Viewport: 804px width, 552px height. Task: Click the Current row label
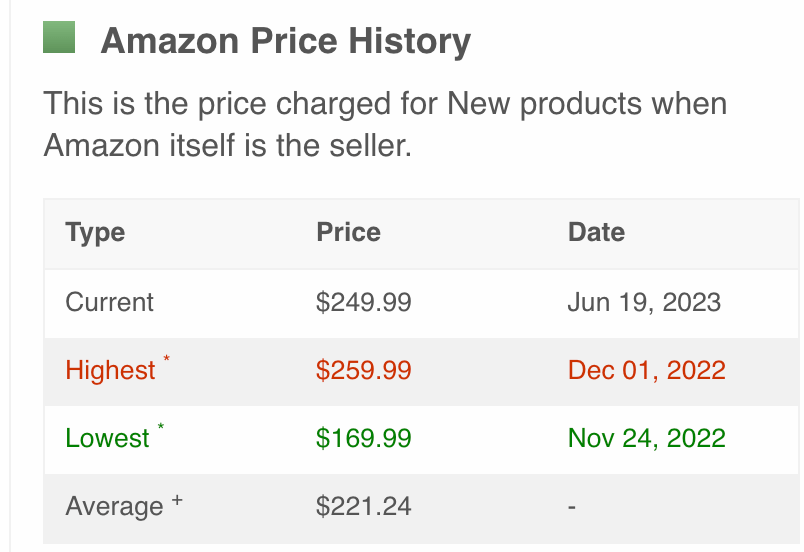(x=110, y=302)
